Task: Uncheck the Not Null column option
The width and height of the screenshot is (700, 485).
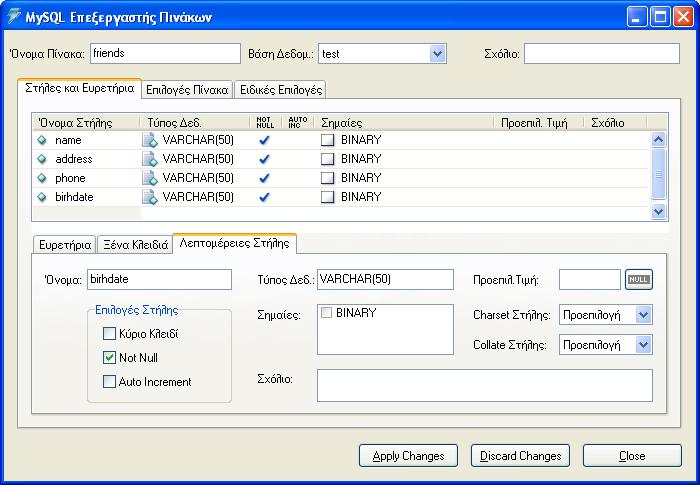Action: (109, 358)
